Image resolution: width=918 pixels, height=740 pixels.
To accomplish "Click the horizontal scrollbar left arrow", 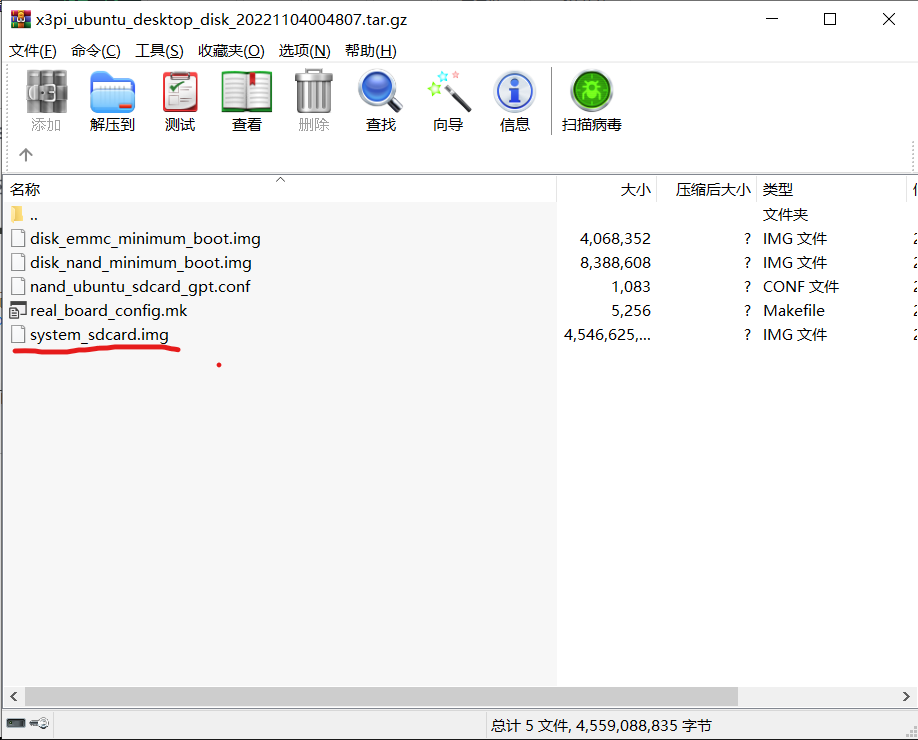I will pyautogui.click(x=13, y=696).
